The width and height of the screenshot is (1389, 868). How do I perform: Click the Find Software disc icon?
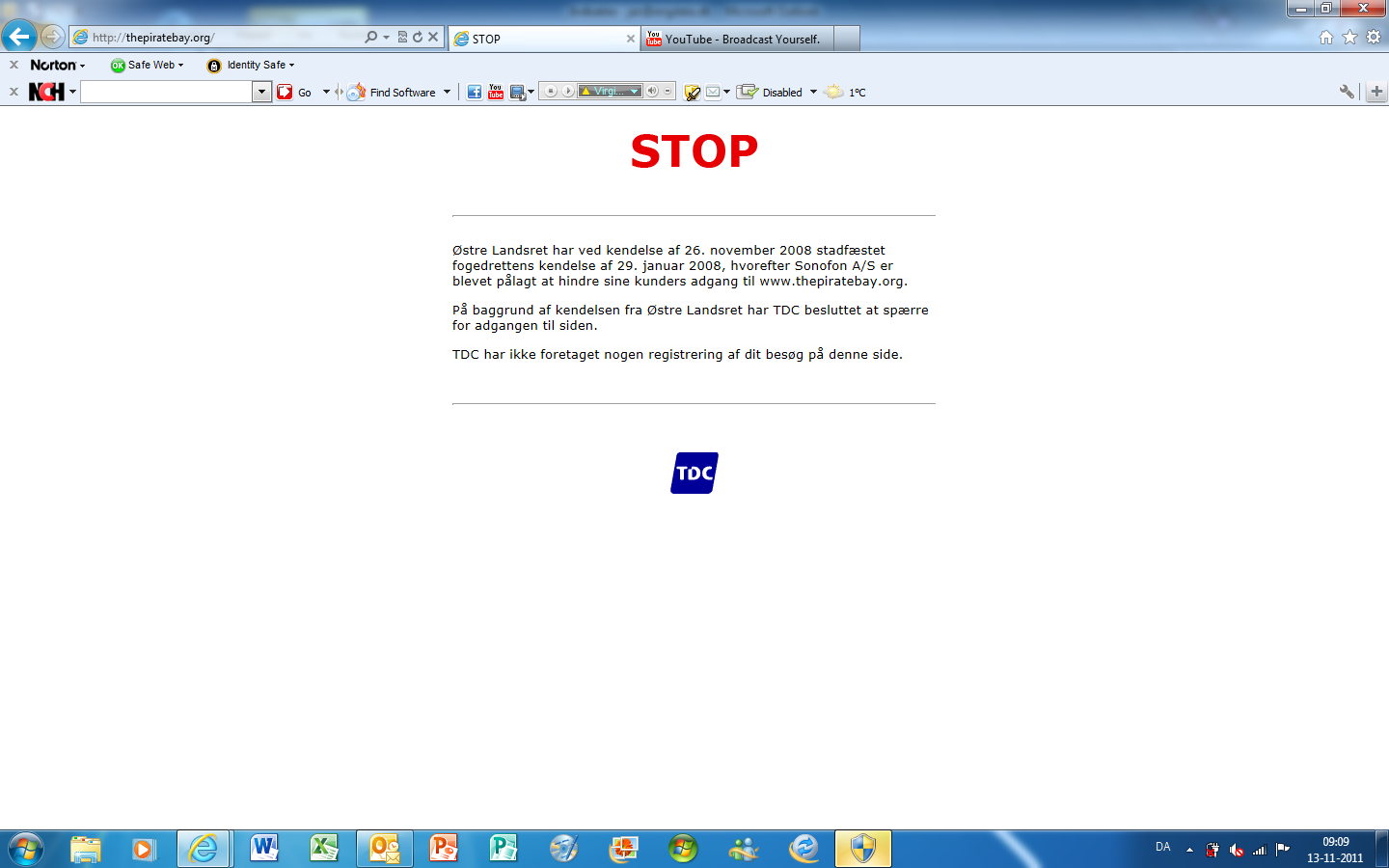(x=356, y=93)
